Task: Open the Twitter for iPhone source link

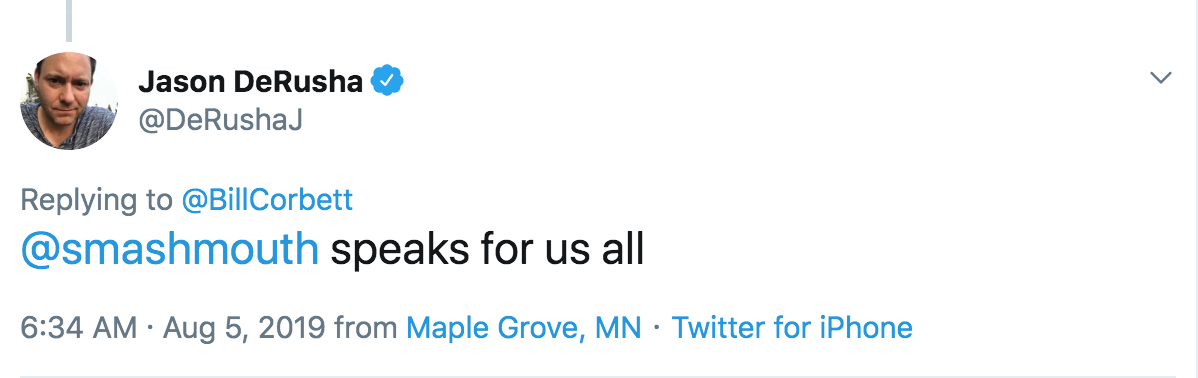Action: point(792,328)
